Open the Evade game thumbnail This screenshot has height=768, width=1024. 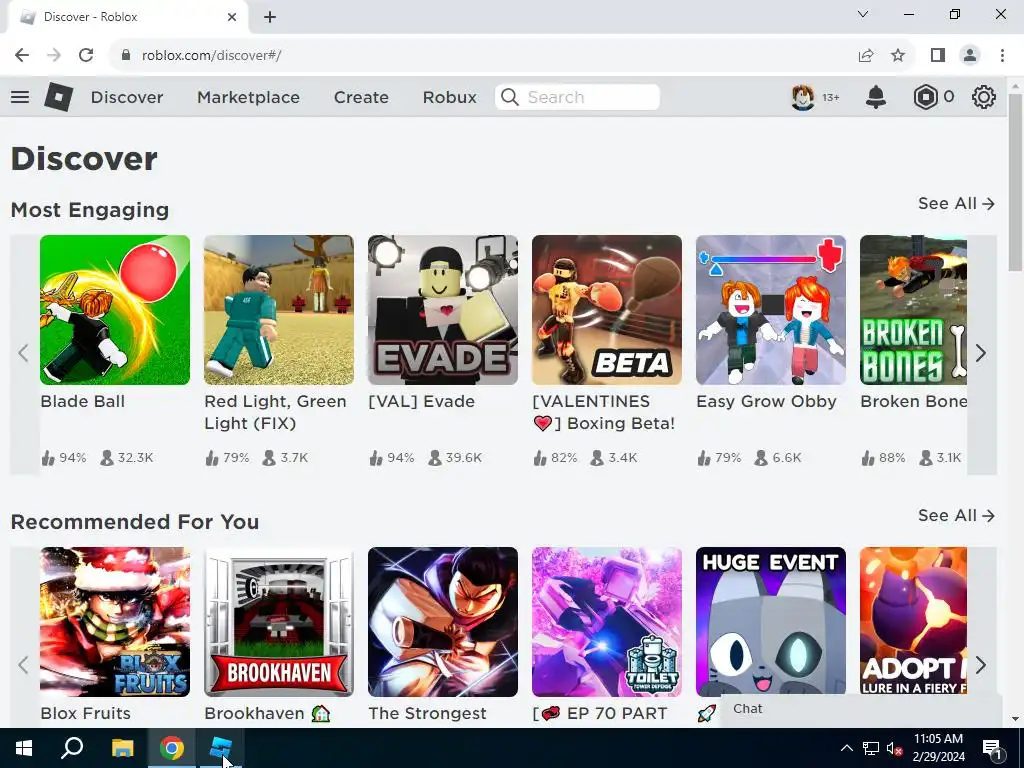[443, 310]
